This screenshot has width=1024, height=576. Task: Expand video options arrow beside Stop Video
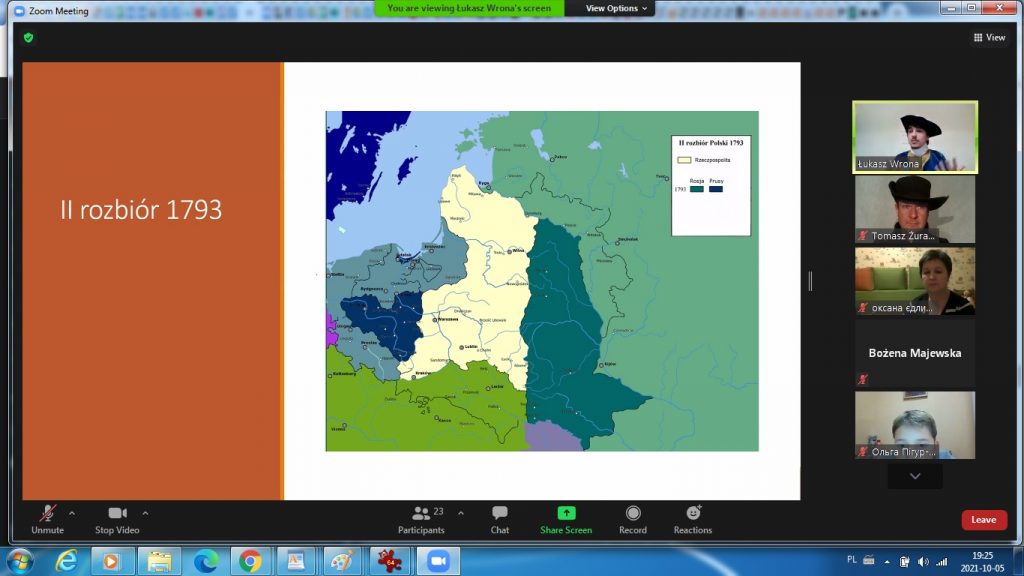pos(145,513)
